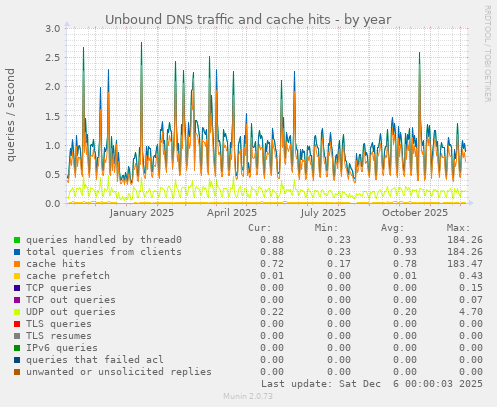Click the 2.5 y-axis tick label

click(53, 58)
